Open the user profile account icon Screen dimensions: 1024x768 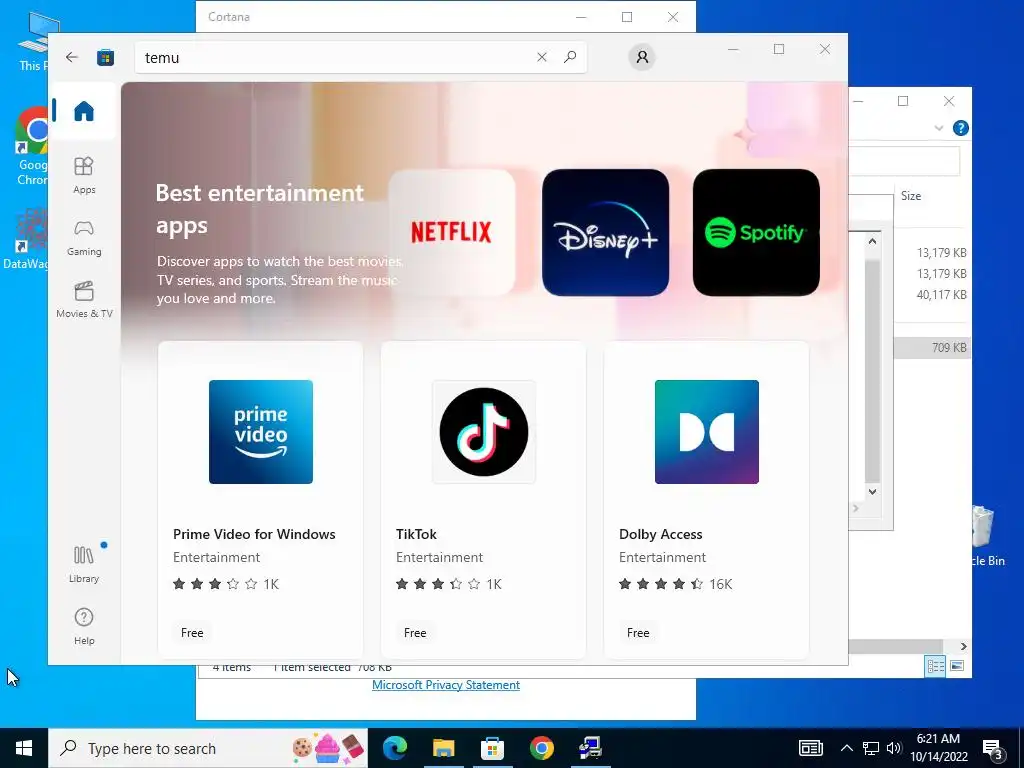click(642, 57)
